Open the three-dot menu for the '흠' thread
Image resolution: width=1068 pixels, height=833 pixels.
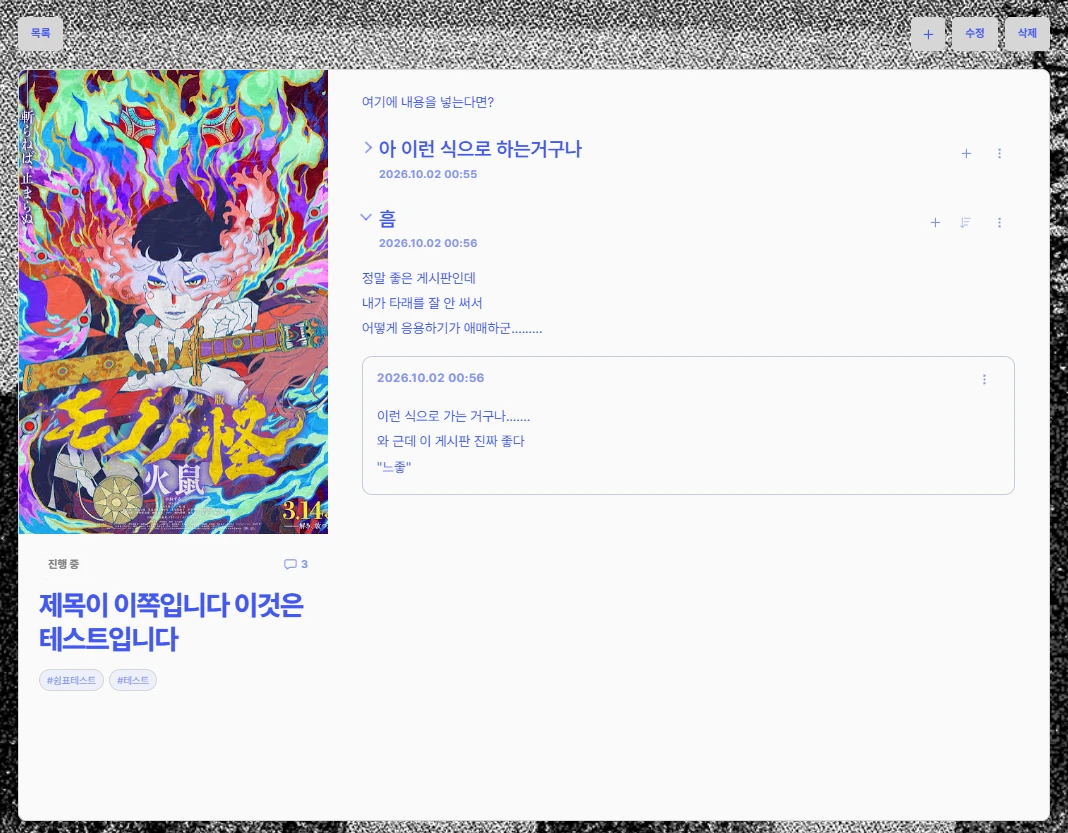[x=999, y=223]
